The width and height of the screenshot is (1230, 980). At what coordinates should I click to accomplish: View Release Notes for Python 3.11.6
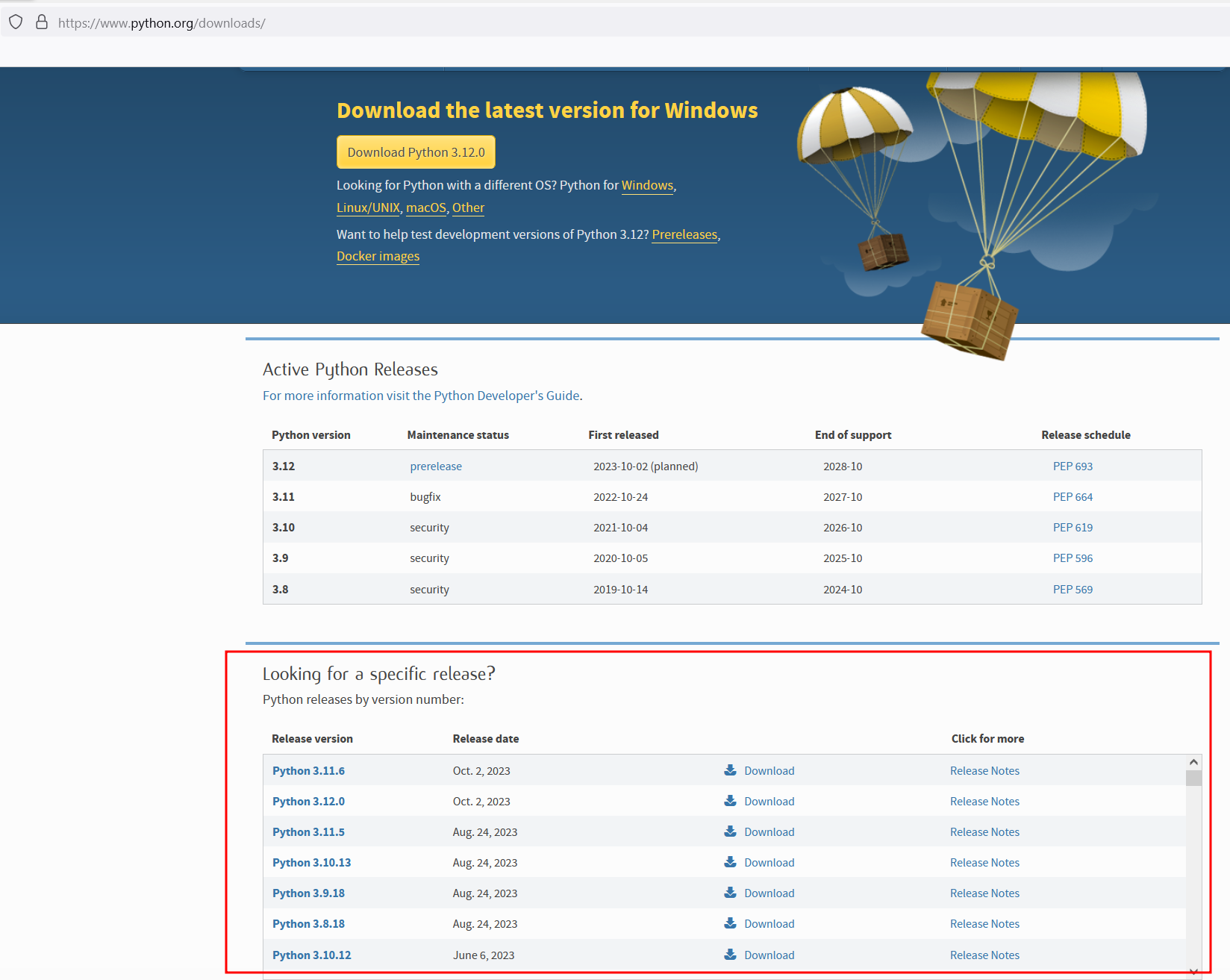tap(984, 771)
